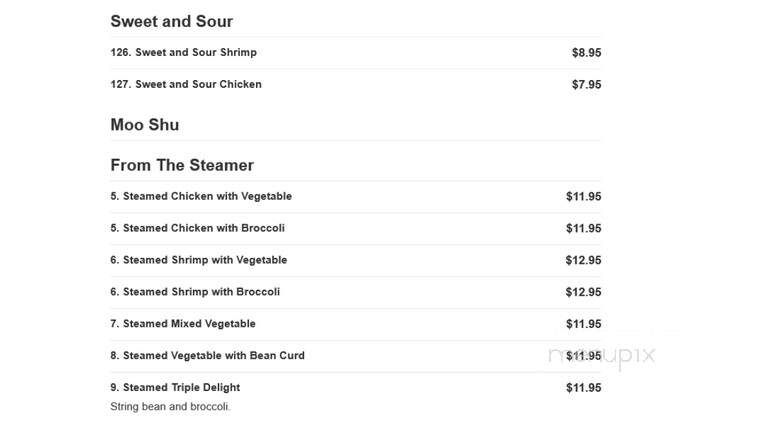Click the Steamed Mixed Vegetable price
Viewport: 781px width, 438px height.
tap(583, 324)
